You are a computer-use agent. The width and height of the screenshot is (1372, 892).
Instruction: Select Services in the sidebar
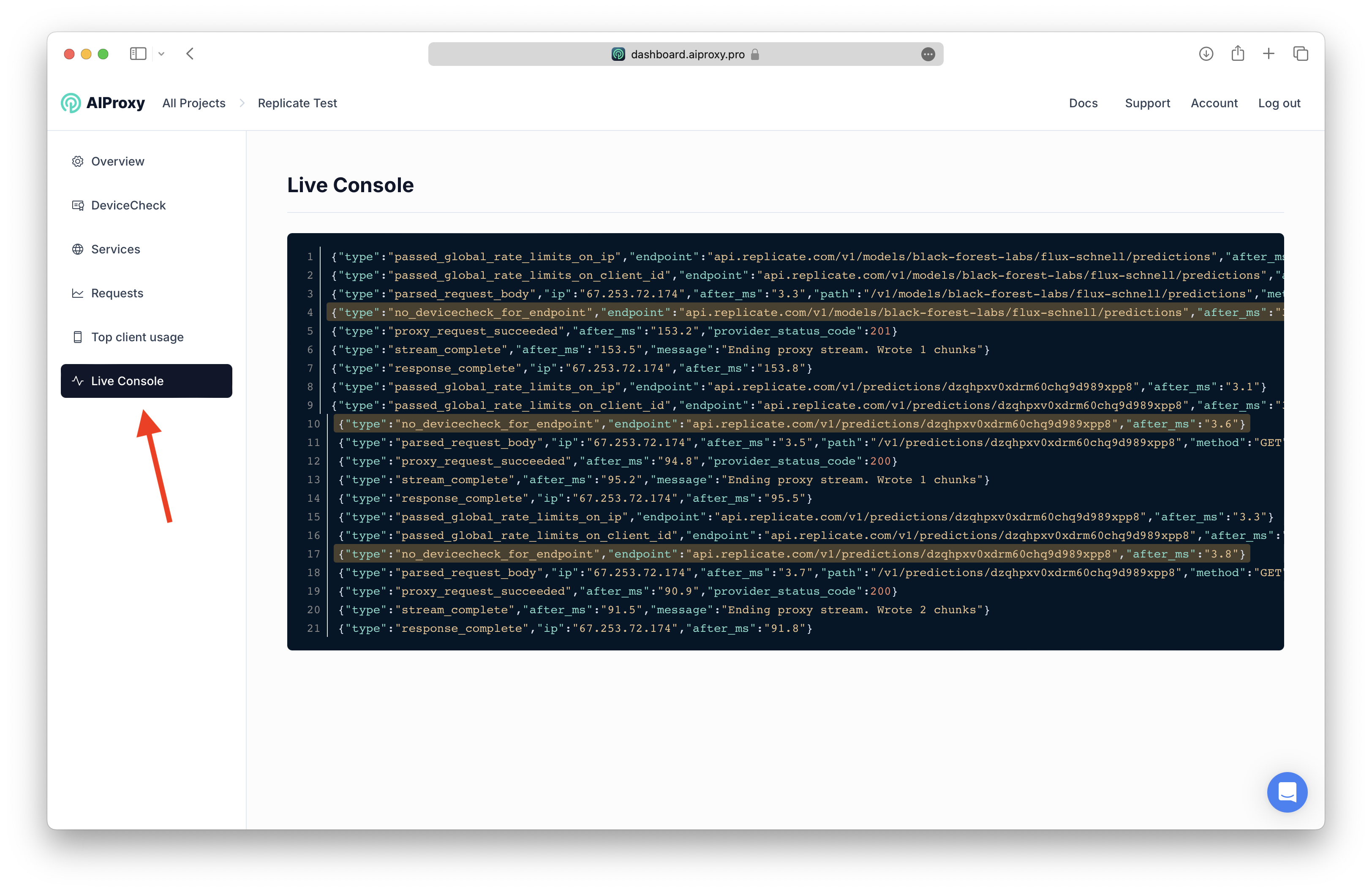click(x=147, y=249)
